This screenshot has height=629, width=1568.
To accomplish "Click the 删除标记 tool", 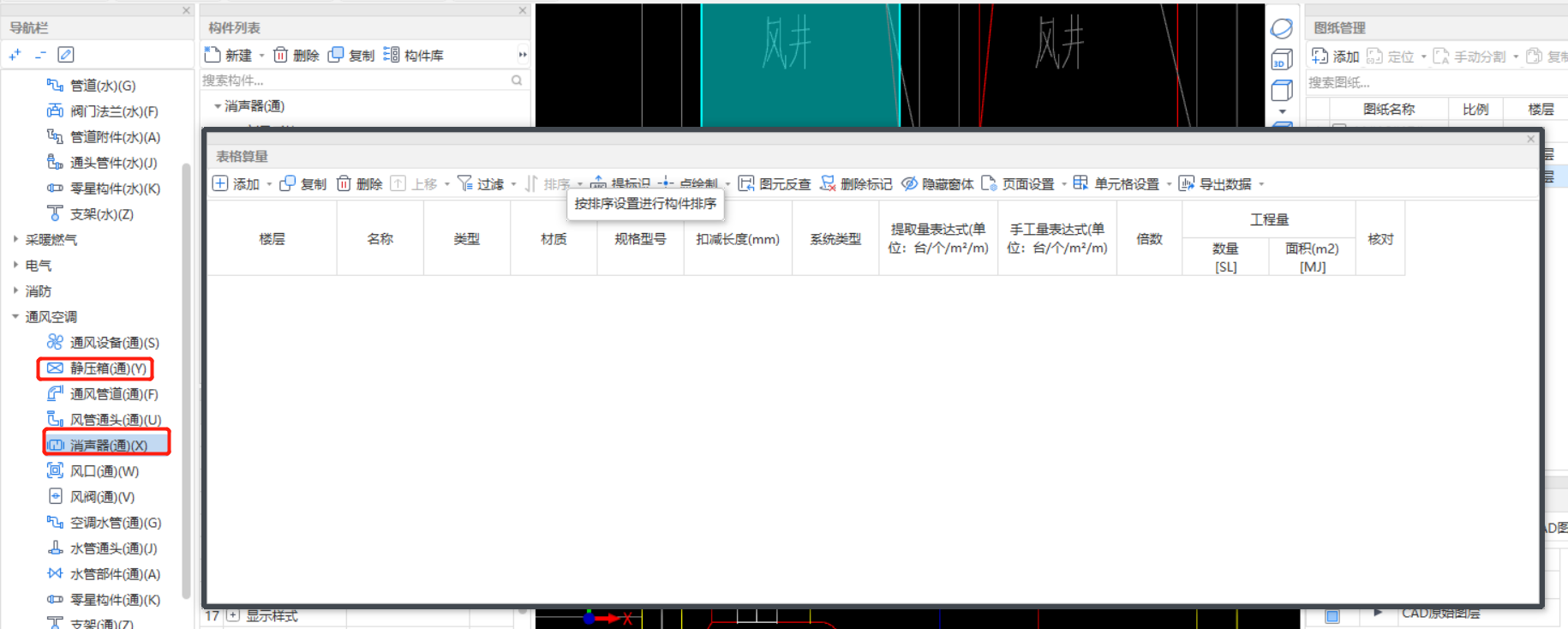I will tap(856, 184).
